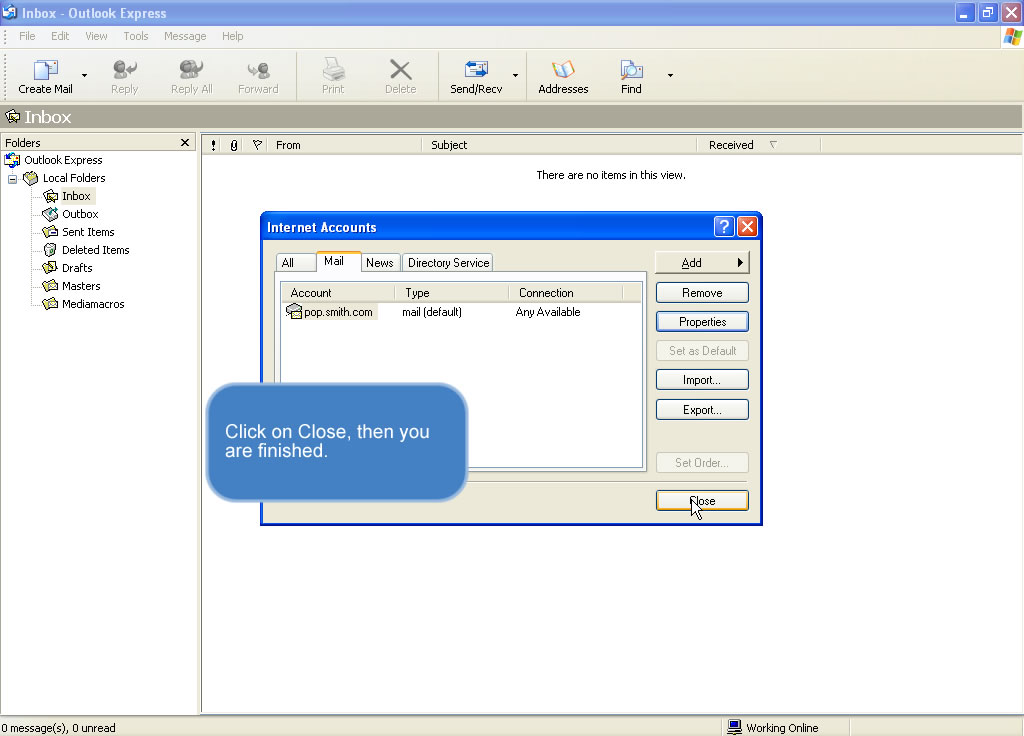The image size is (1024, 736).
Task: Open the Create Mail dropdown arrow
Action: (84, 75)
